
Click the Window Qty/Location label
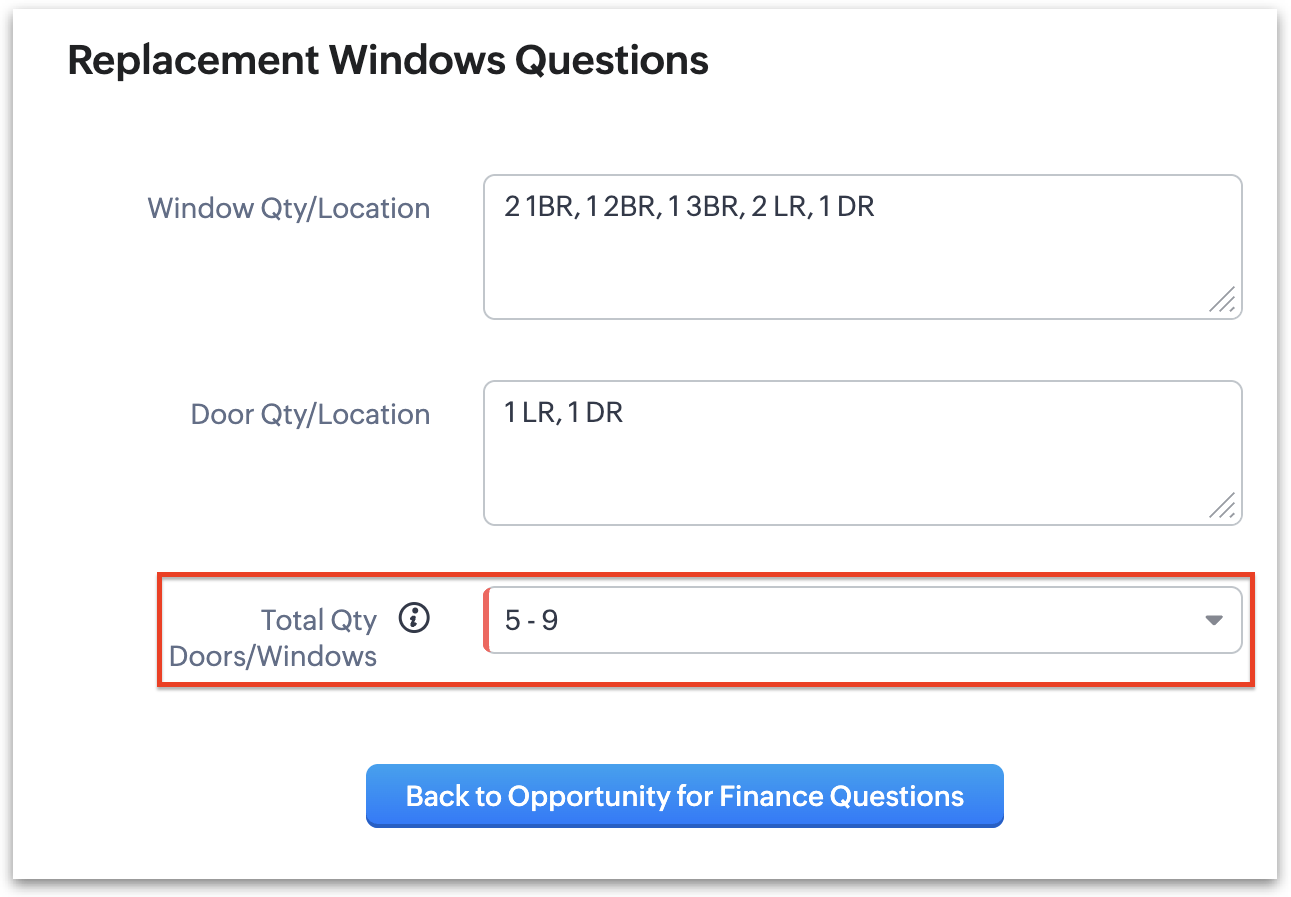tap(288, 208)
